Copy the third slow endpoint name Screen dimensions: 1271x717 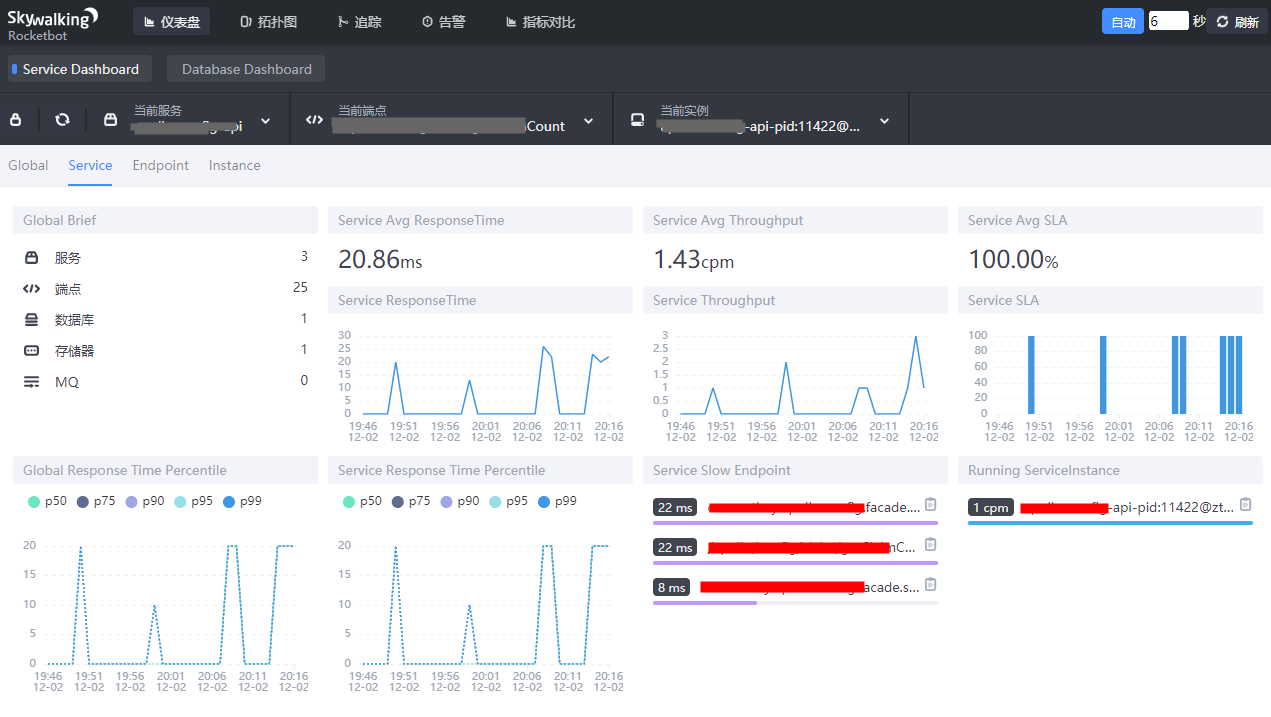(930, 584)
